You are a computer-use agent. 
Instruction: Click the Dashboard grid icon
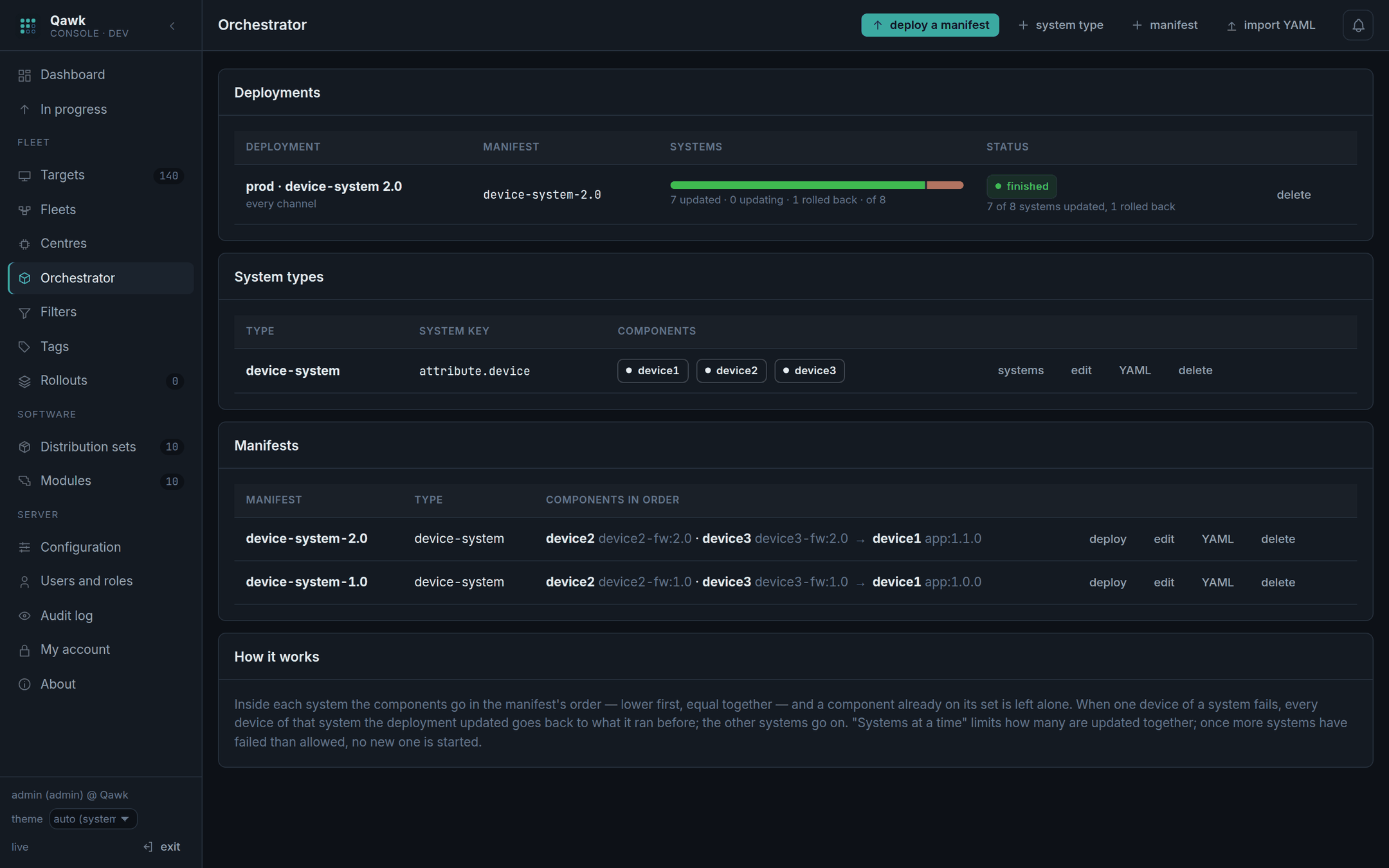click(x=24, y=75)
